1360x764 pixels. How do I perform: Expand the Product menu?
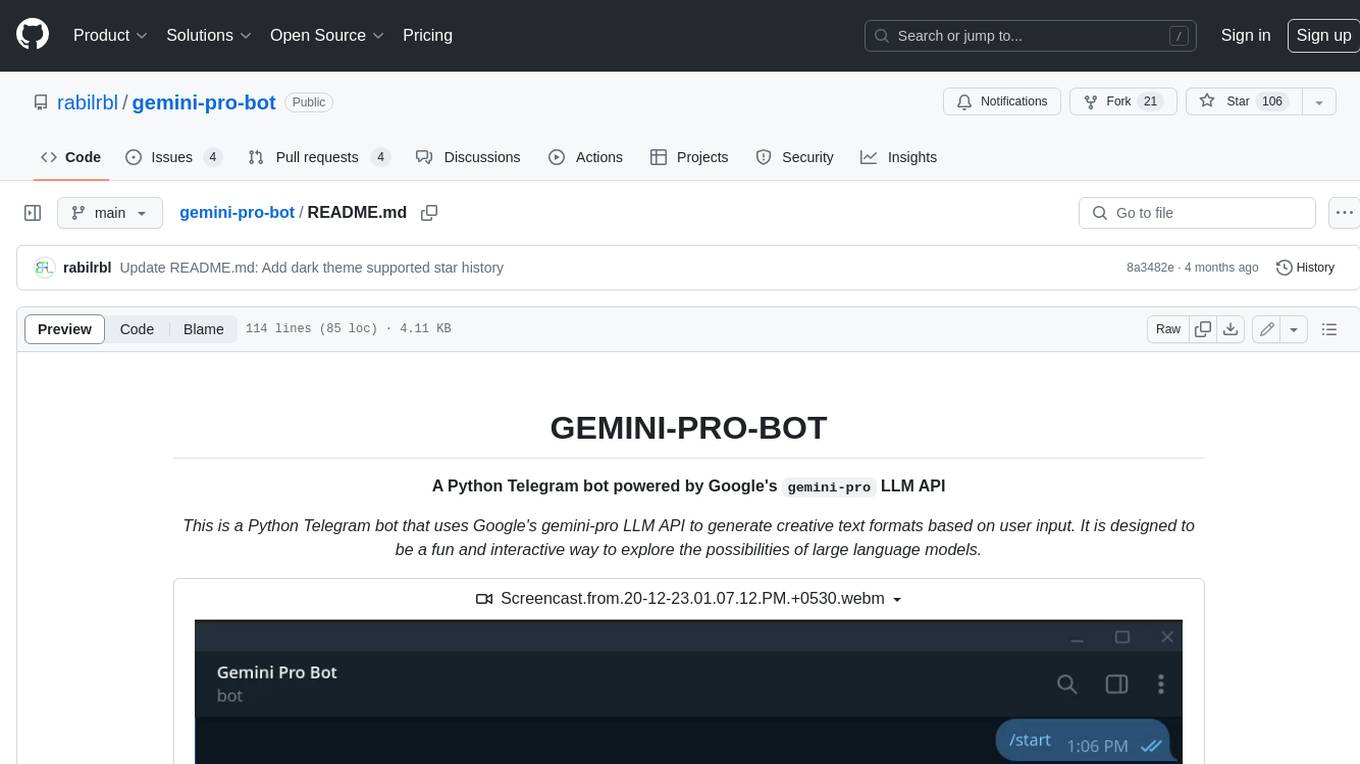pos(110,35)
